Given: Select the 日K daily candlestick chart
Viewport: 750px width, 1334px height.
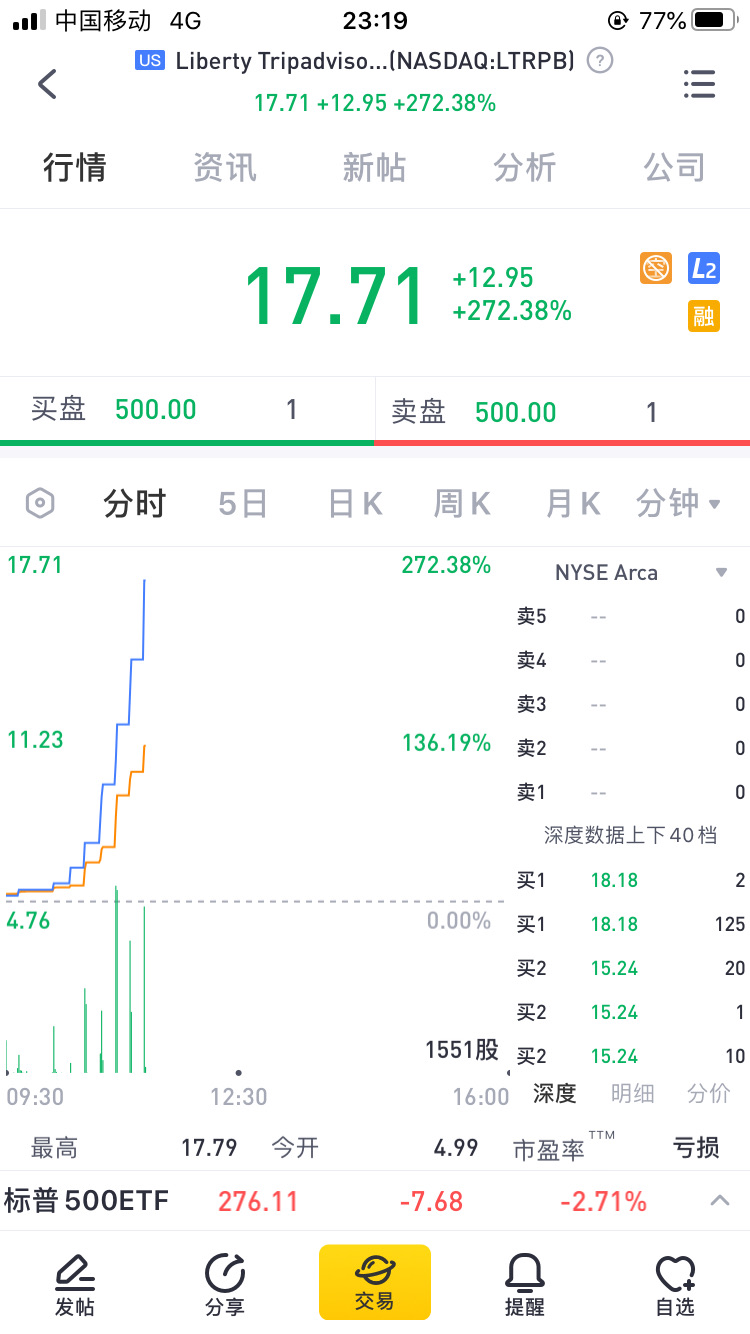Looking at the screenshot, I should pos(356,503).
